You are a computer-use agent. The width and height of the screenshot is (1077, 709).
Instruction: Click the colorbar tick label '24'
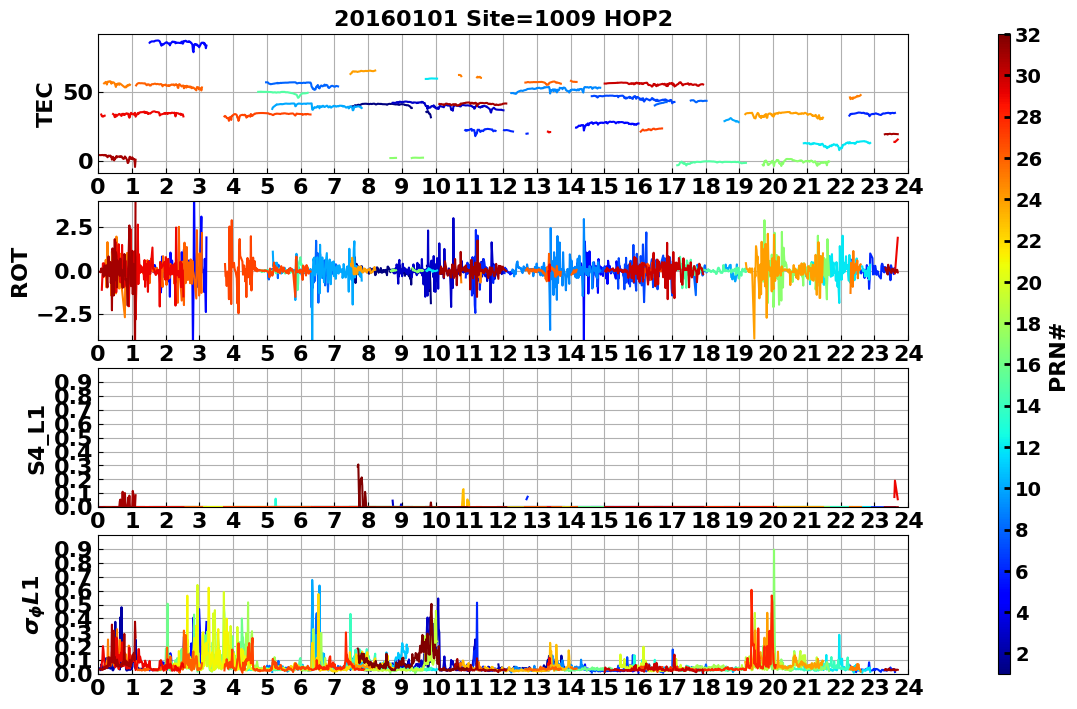coord(1028,200)
